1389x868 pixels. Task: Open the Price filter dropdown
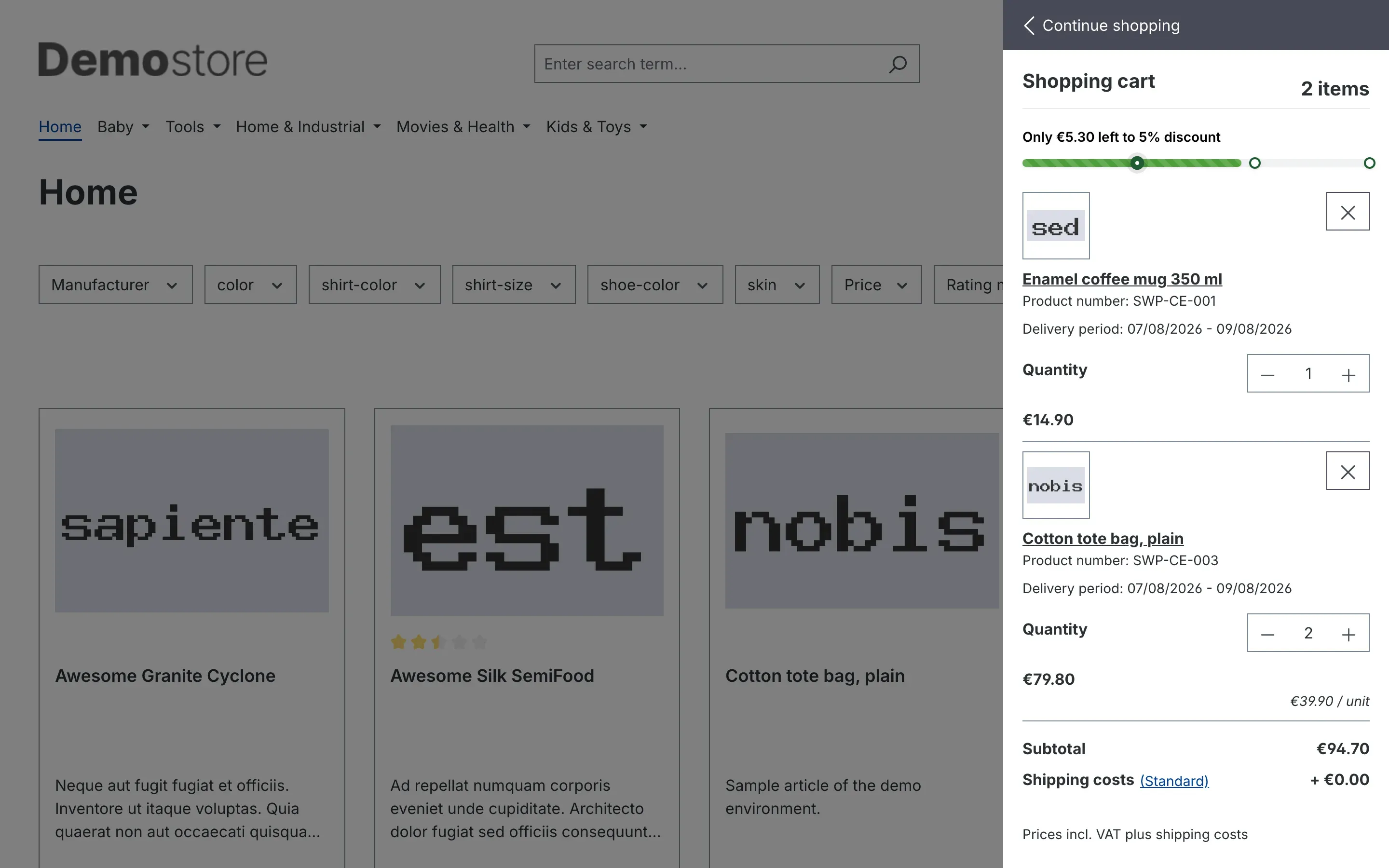pos(876,285)
